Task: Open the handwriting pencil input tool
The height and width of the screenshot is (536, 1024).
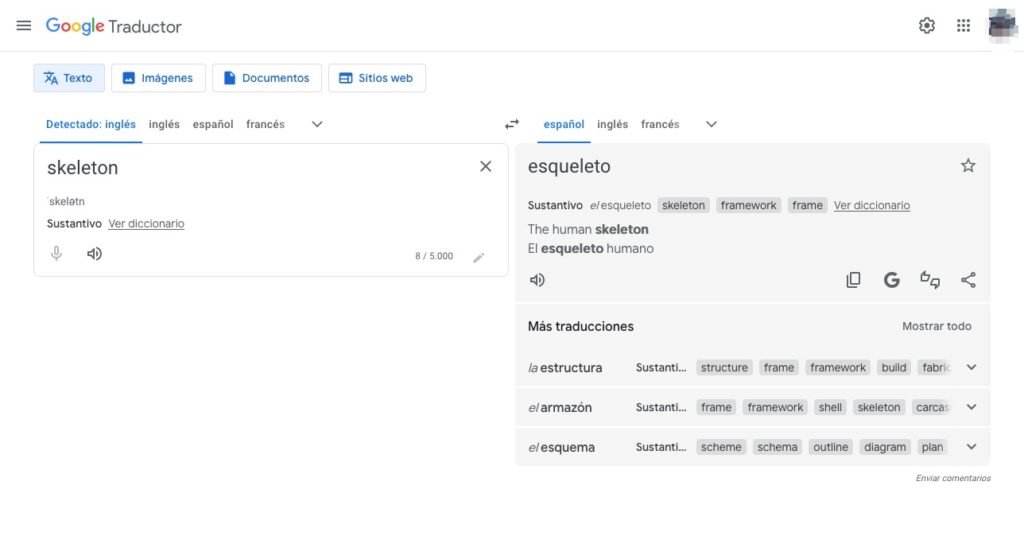Action: (x=479, y=257)
